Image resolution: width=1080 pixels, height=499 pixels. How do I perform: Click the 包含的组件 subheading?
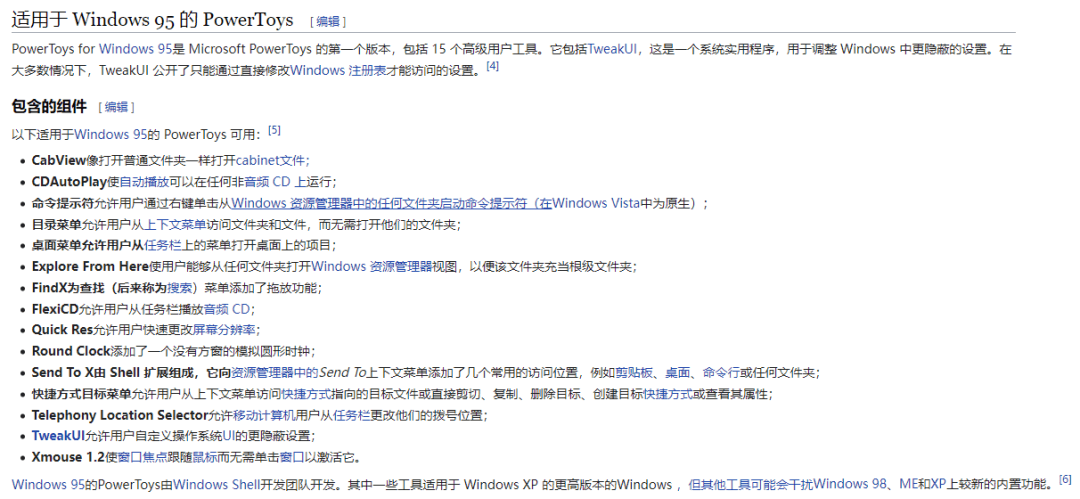(49, 106)
